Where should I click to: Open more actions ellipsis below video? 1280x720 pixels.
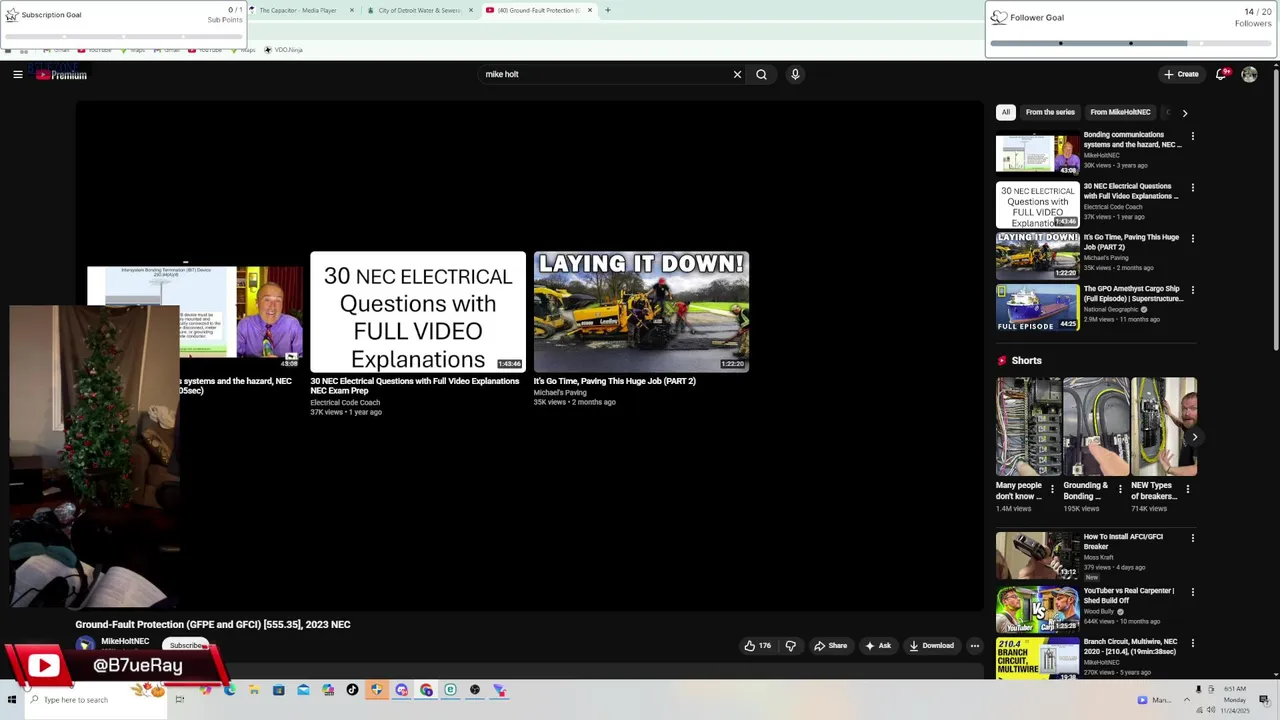975,646
